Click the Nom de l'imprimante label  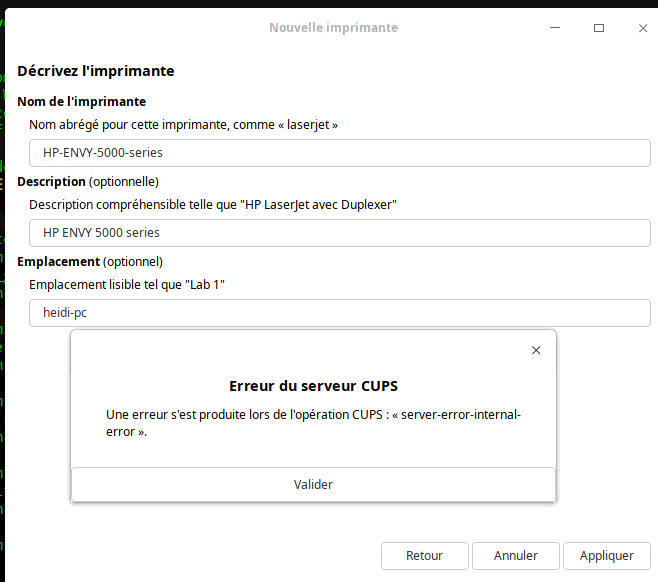point(82,102)
